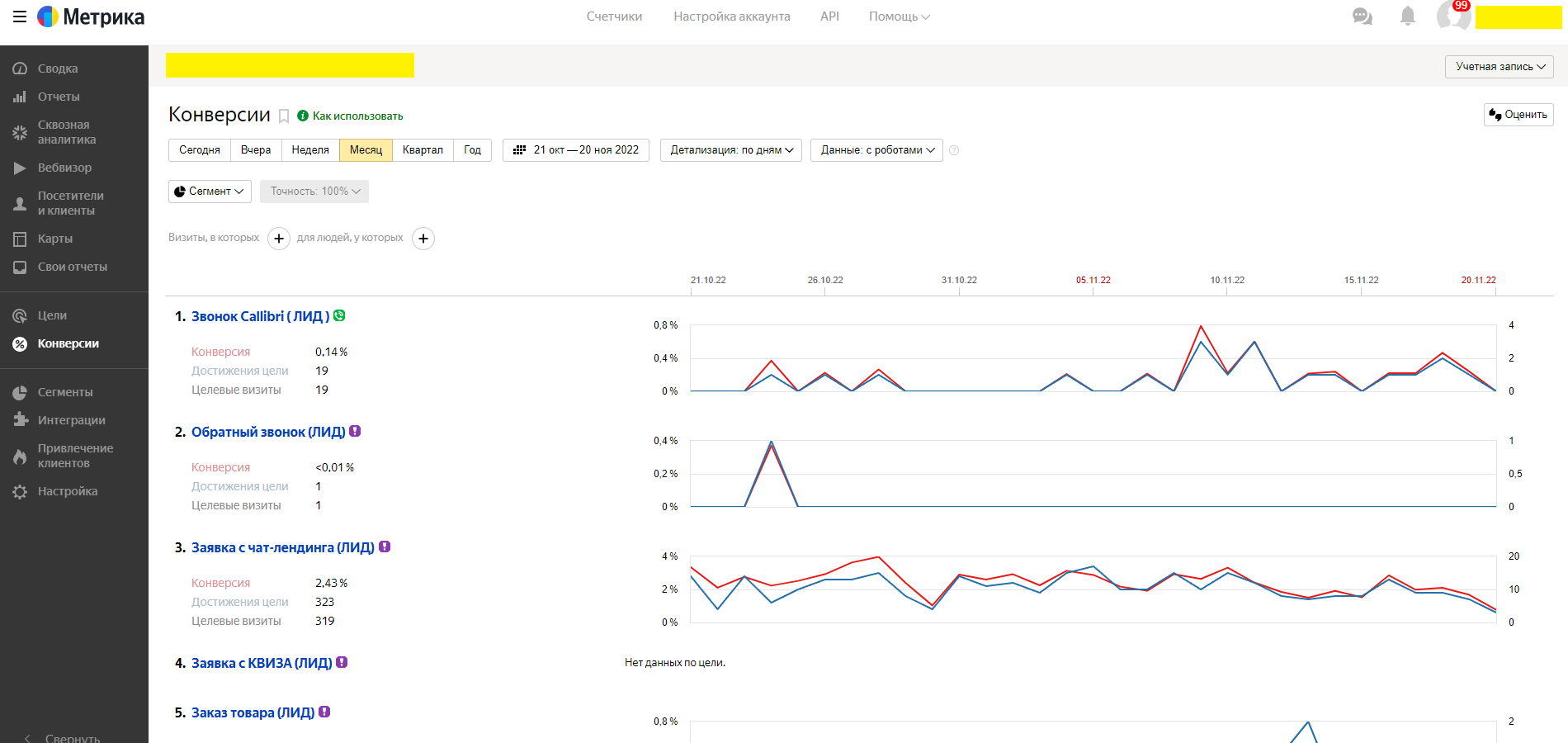Switch the period to Квартал
This screenshot has width=1568, height=743.
pos(423,150)
